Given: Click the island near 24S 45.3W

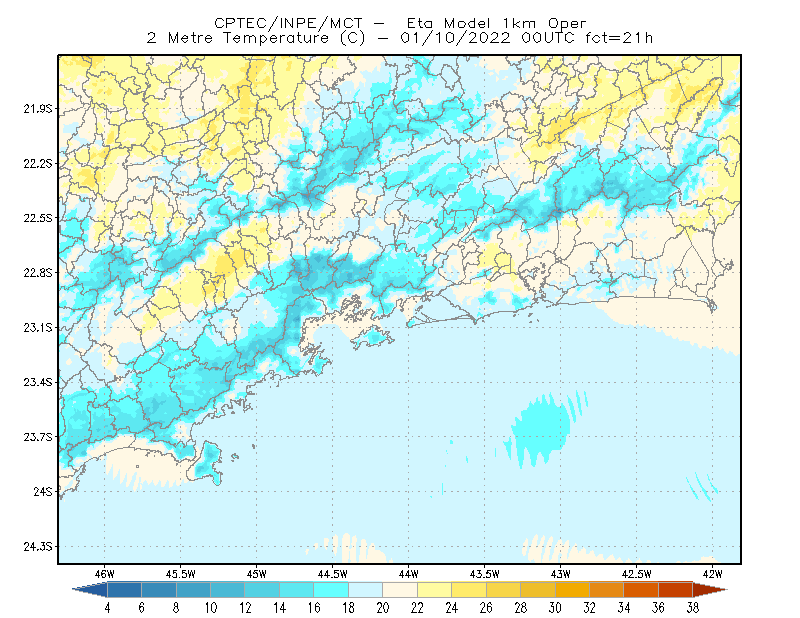Looking at the screenshot, I should [x=206, y=463].
